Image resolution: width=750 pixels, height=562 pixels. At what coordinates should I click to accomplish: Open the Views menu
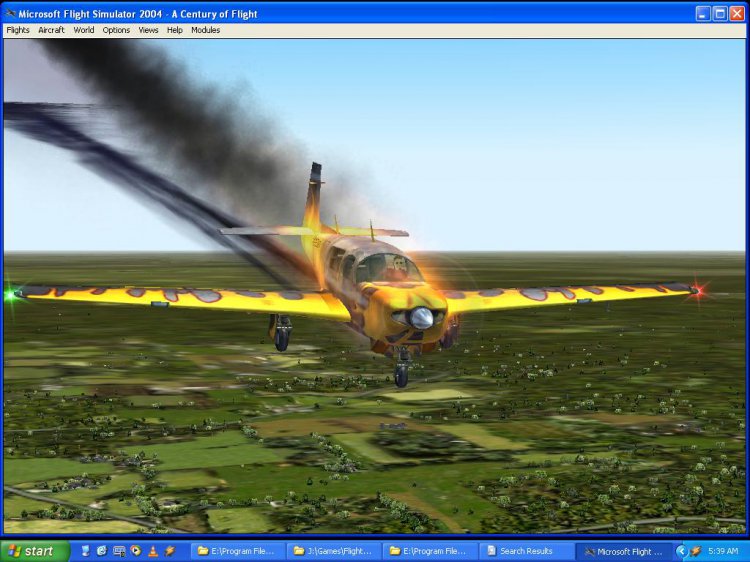(x=148, y=30)
